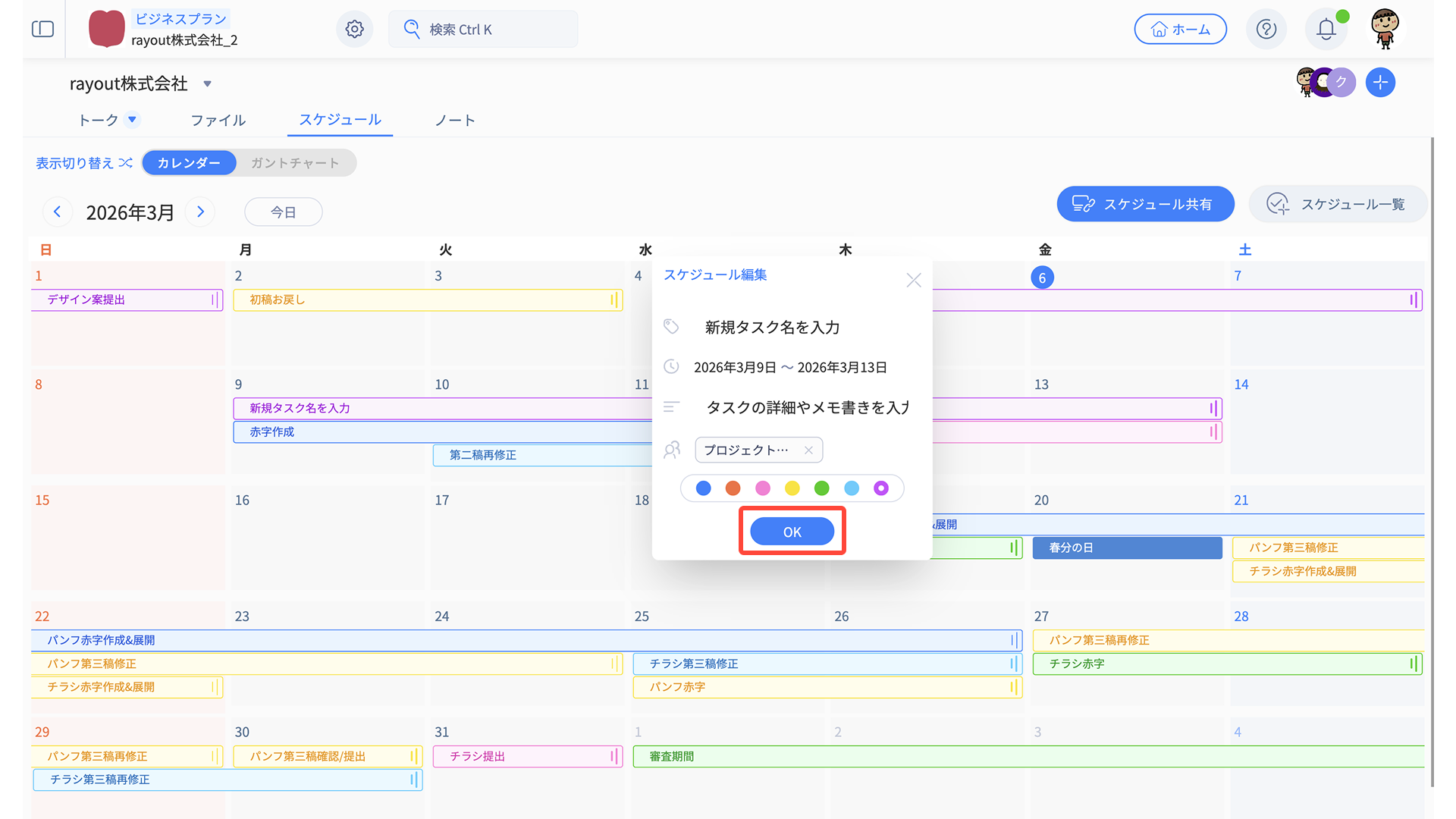Switch view to カレンダー
Viewport: 1456px width, 819px height.
point(189,163)
